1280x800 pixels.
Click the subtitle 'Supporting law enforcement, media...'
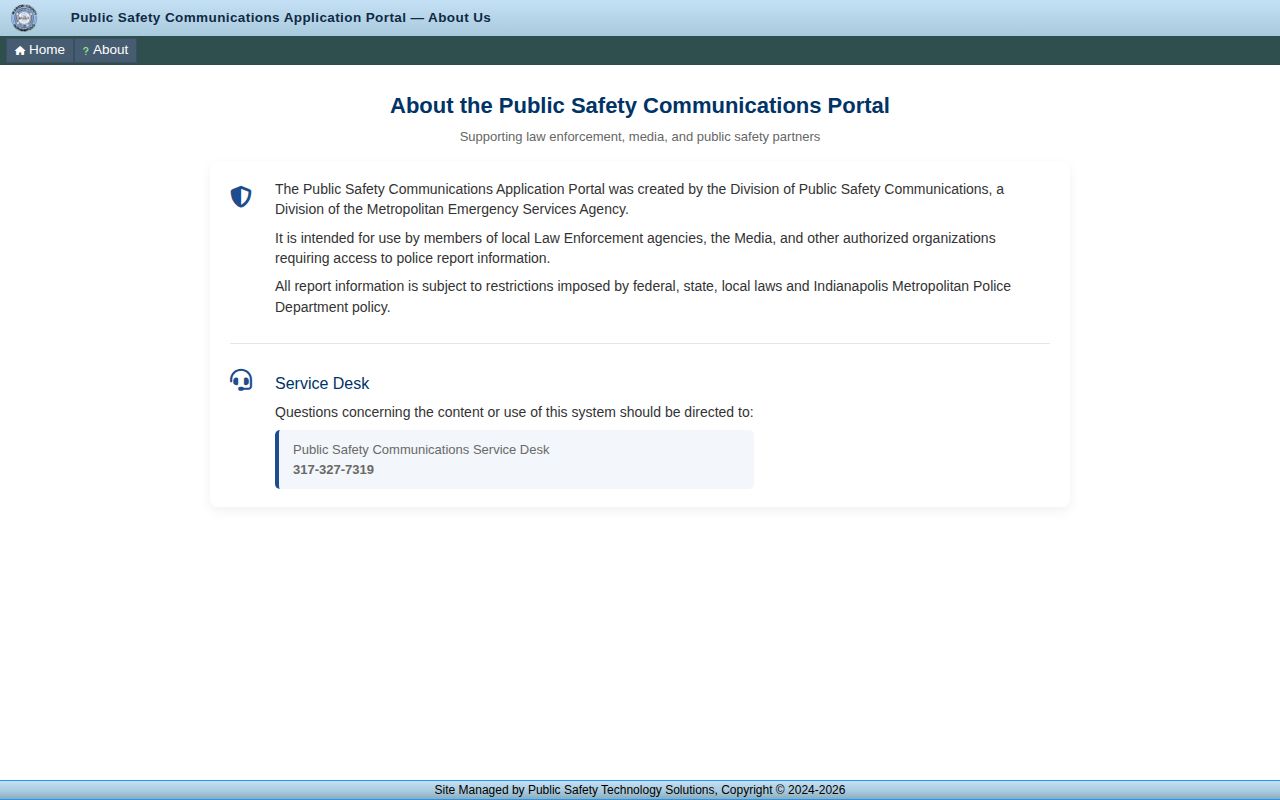[640, 137]
